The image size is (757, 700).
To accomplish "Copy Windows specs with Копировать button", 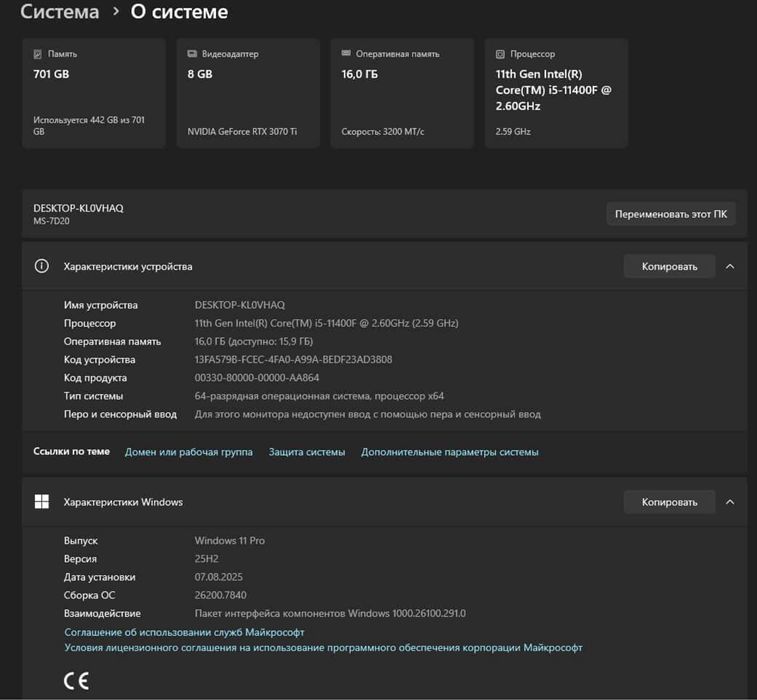I will click(669, 502).
